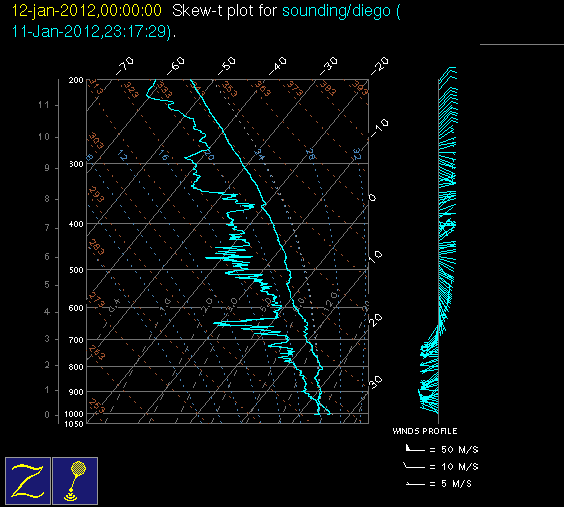Click the 10 M/S wind barb legend symbol
The width and height of the screenshot is (564, 507).
pos(414,466)
